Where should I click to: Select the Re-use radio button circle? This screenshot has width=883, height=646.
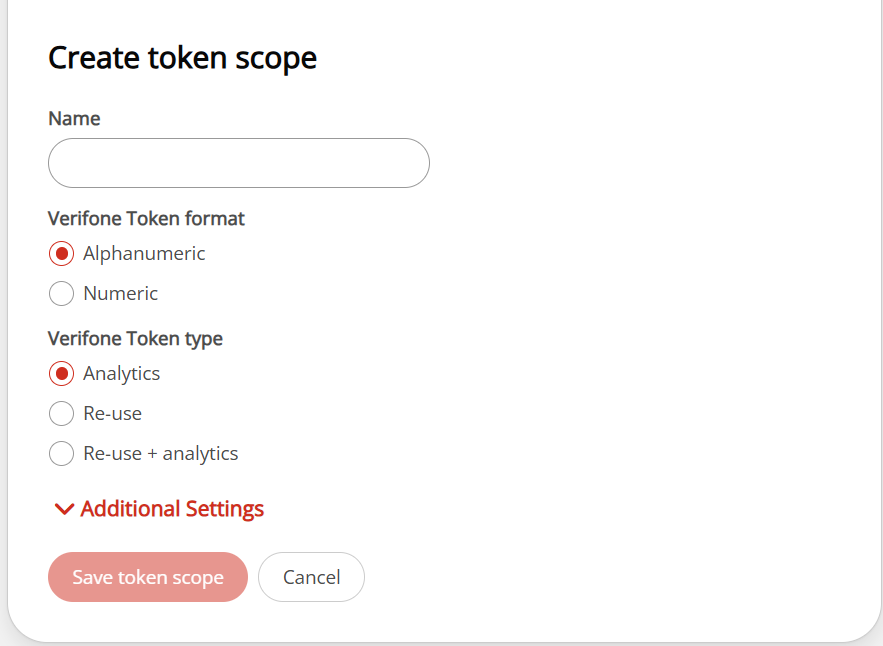click(x=61, y=414)
